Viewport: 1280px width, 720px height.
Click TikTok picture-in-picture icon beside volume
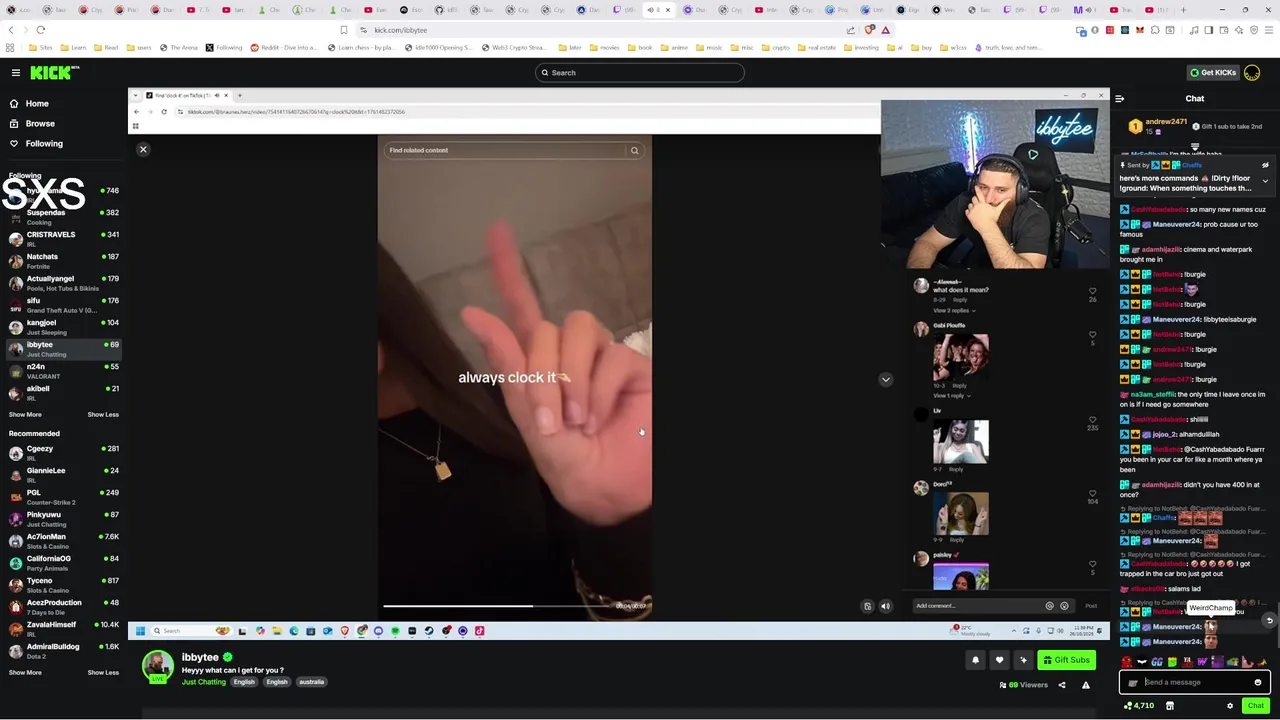pos(867,606)
